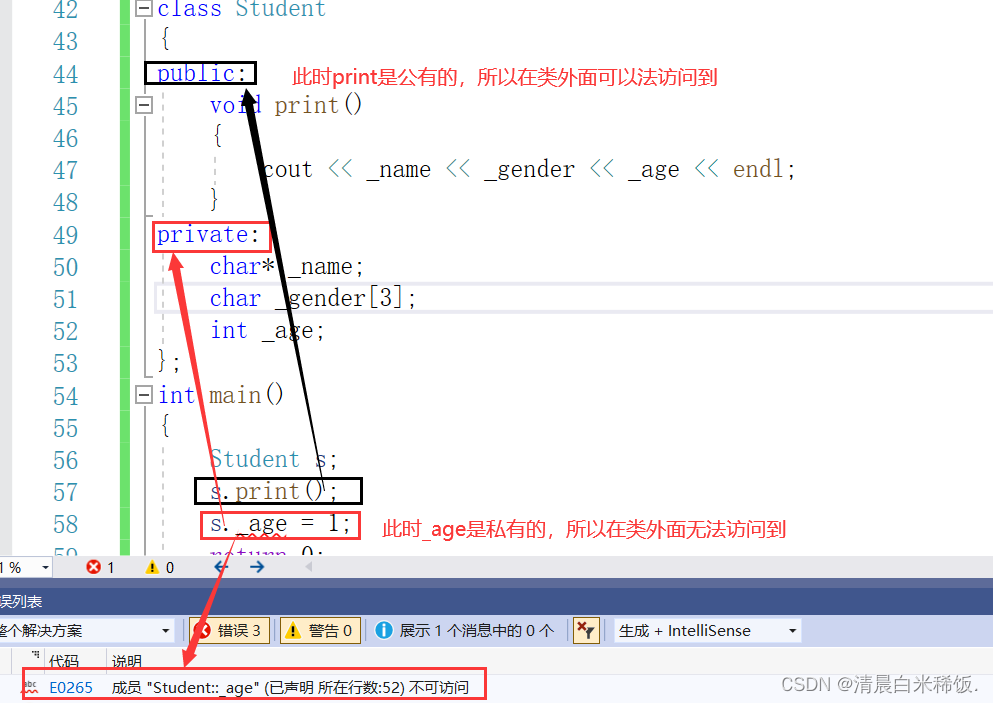Navigate forward with the right arrow
The height and width of the screenshot is (703, 993).
tap(256, 567)
